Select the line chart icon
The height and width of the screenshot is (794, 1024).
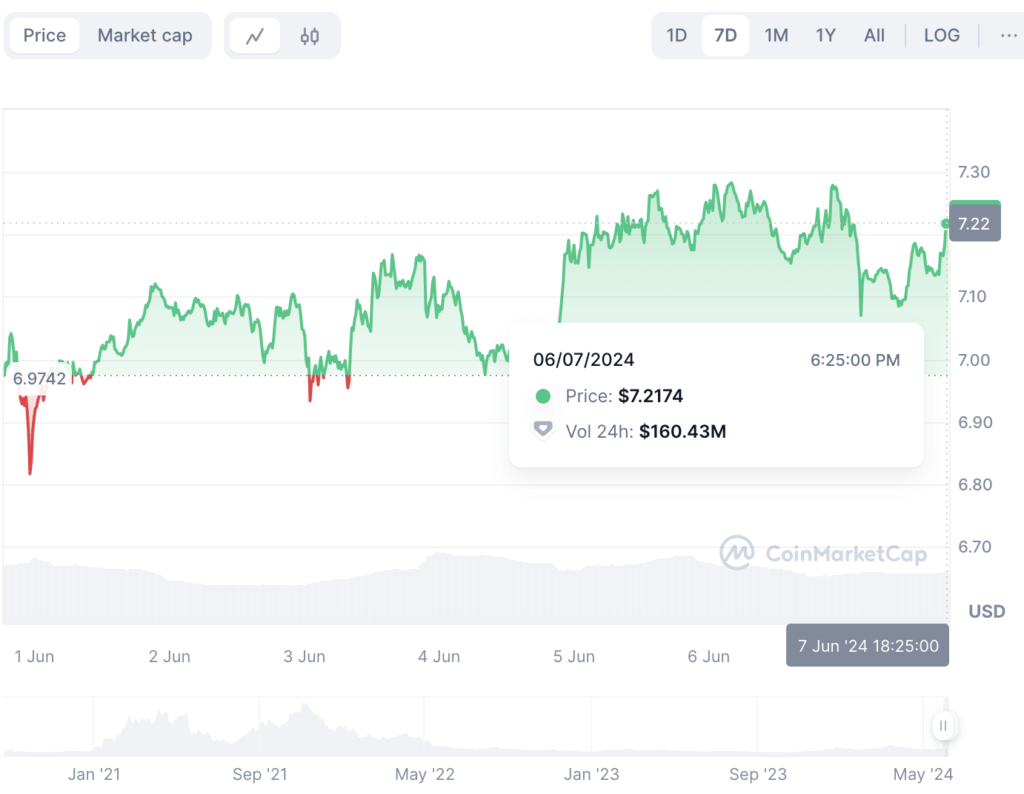click(255, 35)
